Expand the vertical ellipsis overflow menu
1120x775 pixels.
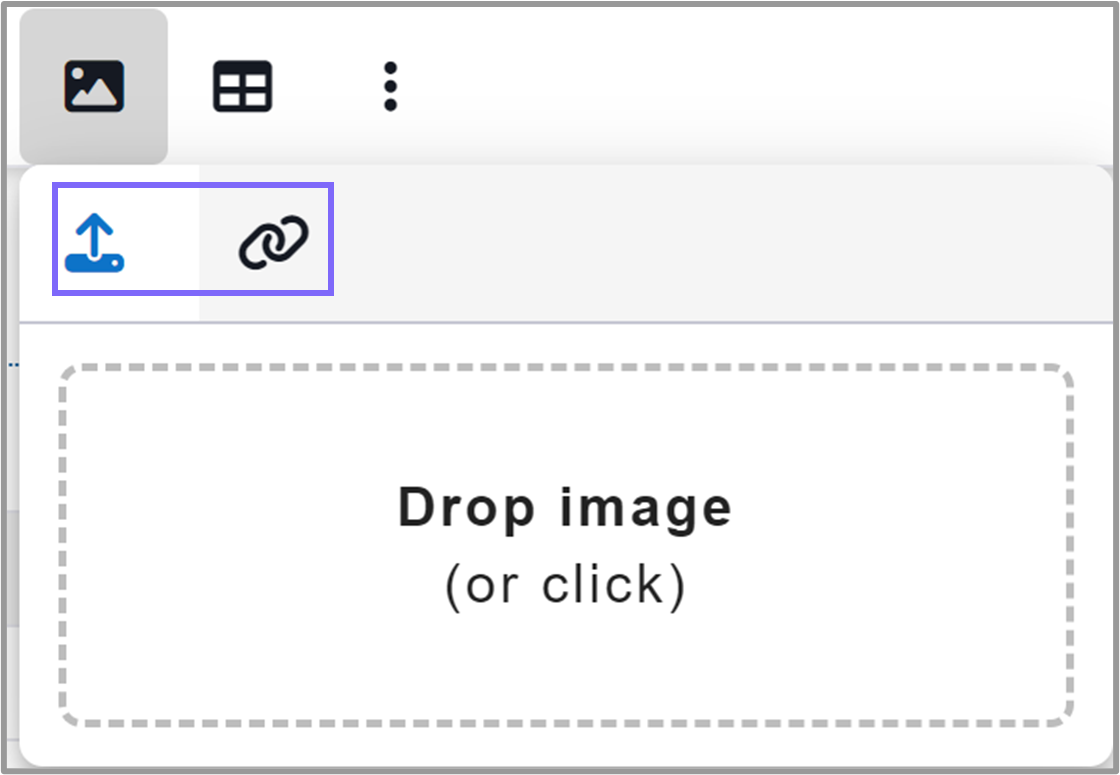[x=390, y=87]
